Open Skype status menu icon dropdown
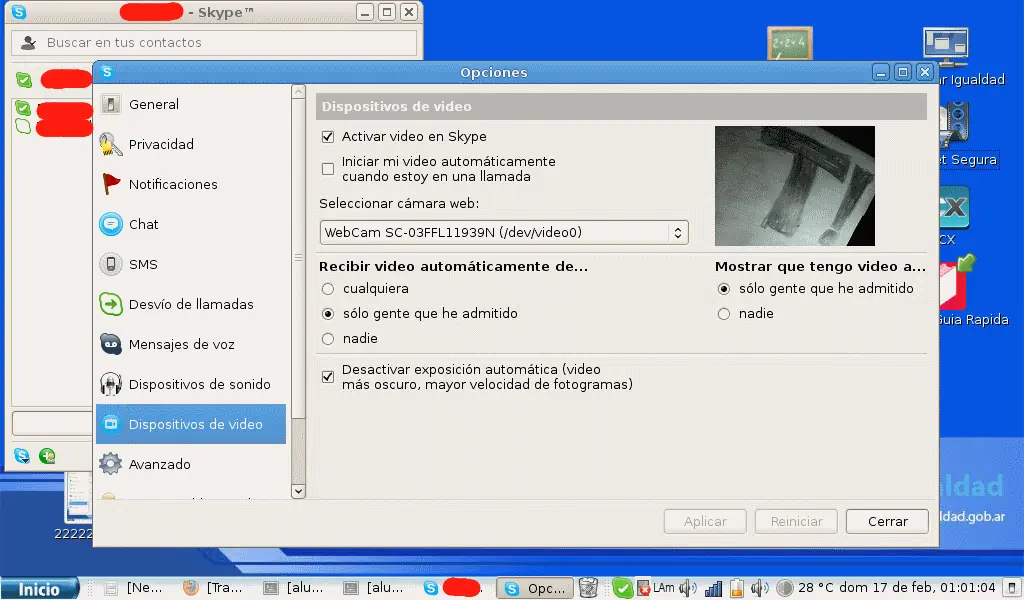The image size is (1024, 600). point(22,456)
